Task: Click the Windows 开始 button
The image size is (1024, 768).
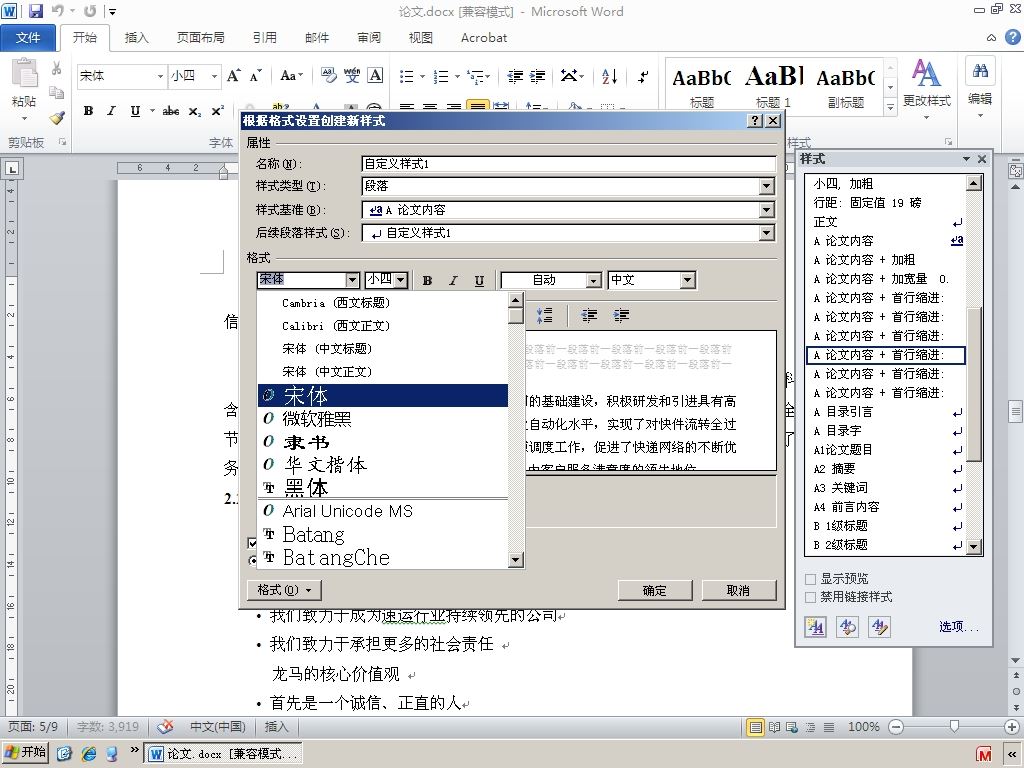Action: click(26, 752)
